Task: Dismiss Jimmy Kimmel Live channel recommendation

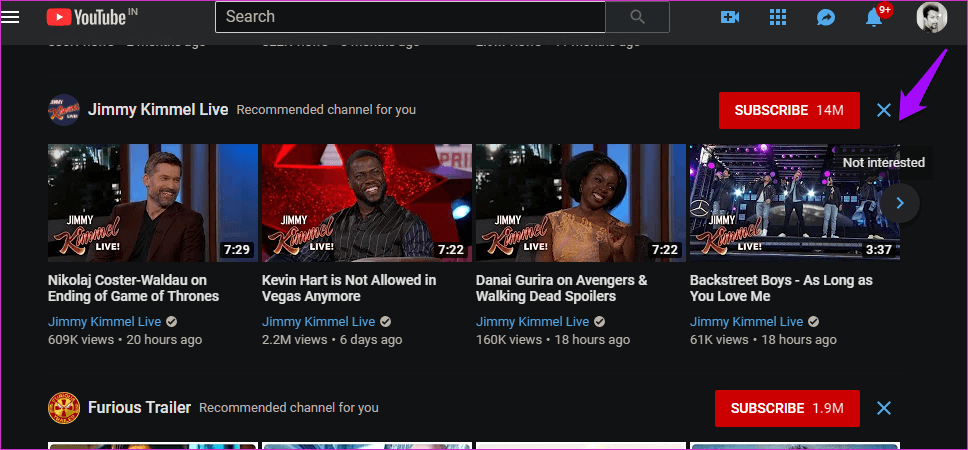Action: (883, 110)
